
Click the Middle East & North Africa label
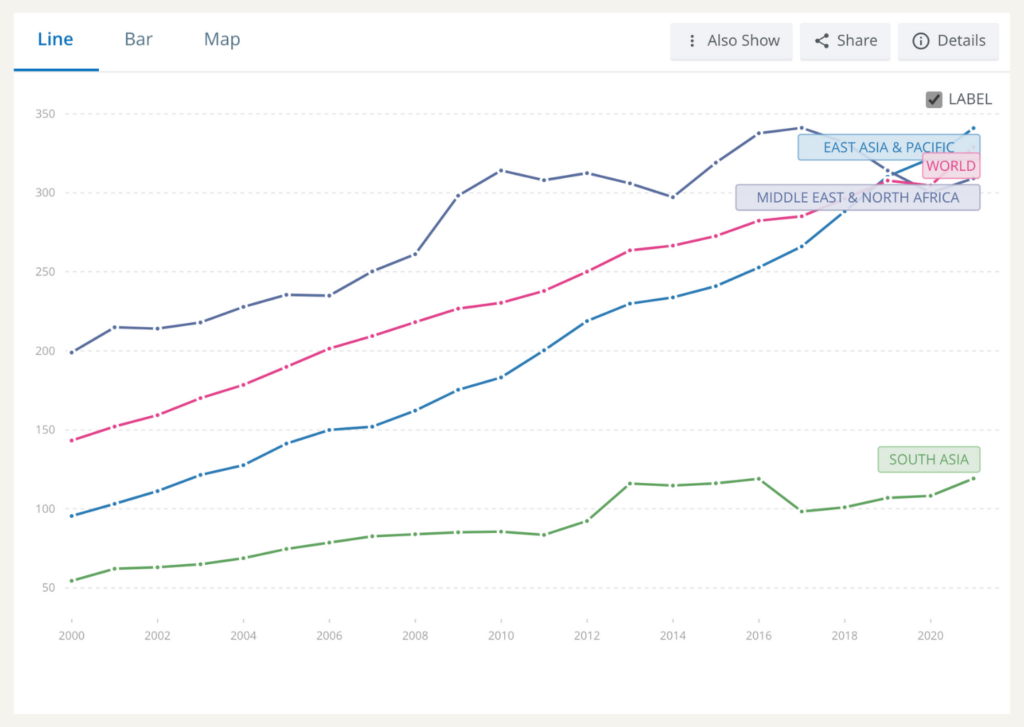tap(858, 198)
